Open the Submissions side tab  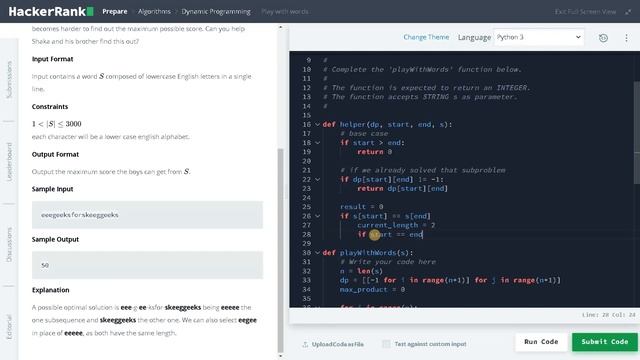pos(9,80)
